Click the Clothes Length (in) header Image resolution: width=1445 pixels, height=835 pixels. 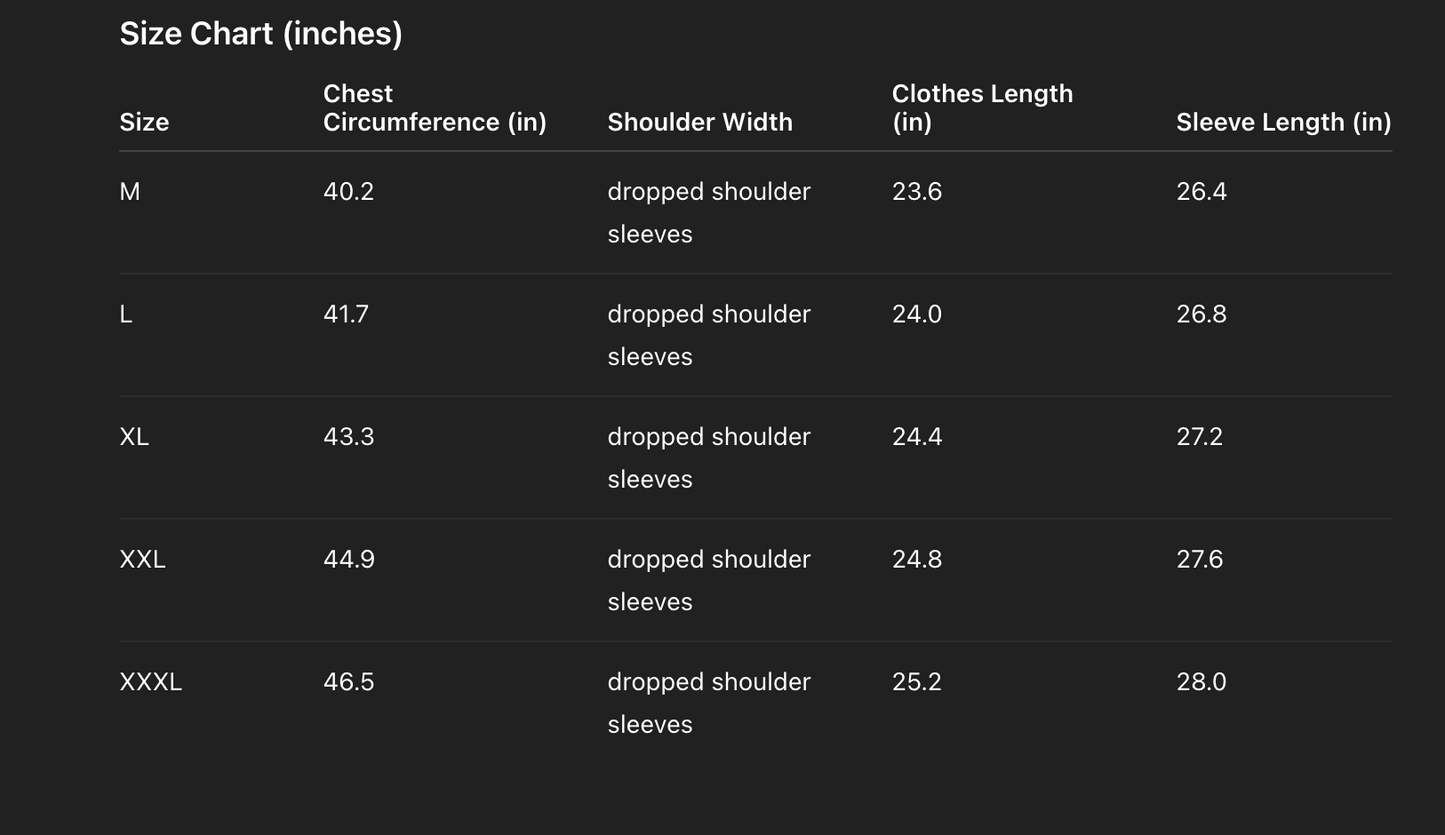982,108
